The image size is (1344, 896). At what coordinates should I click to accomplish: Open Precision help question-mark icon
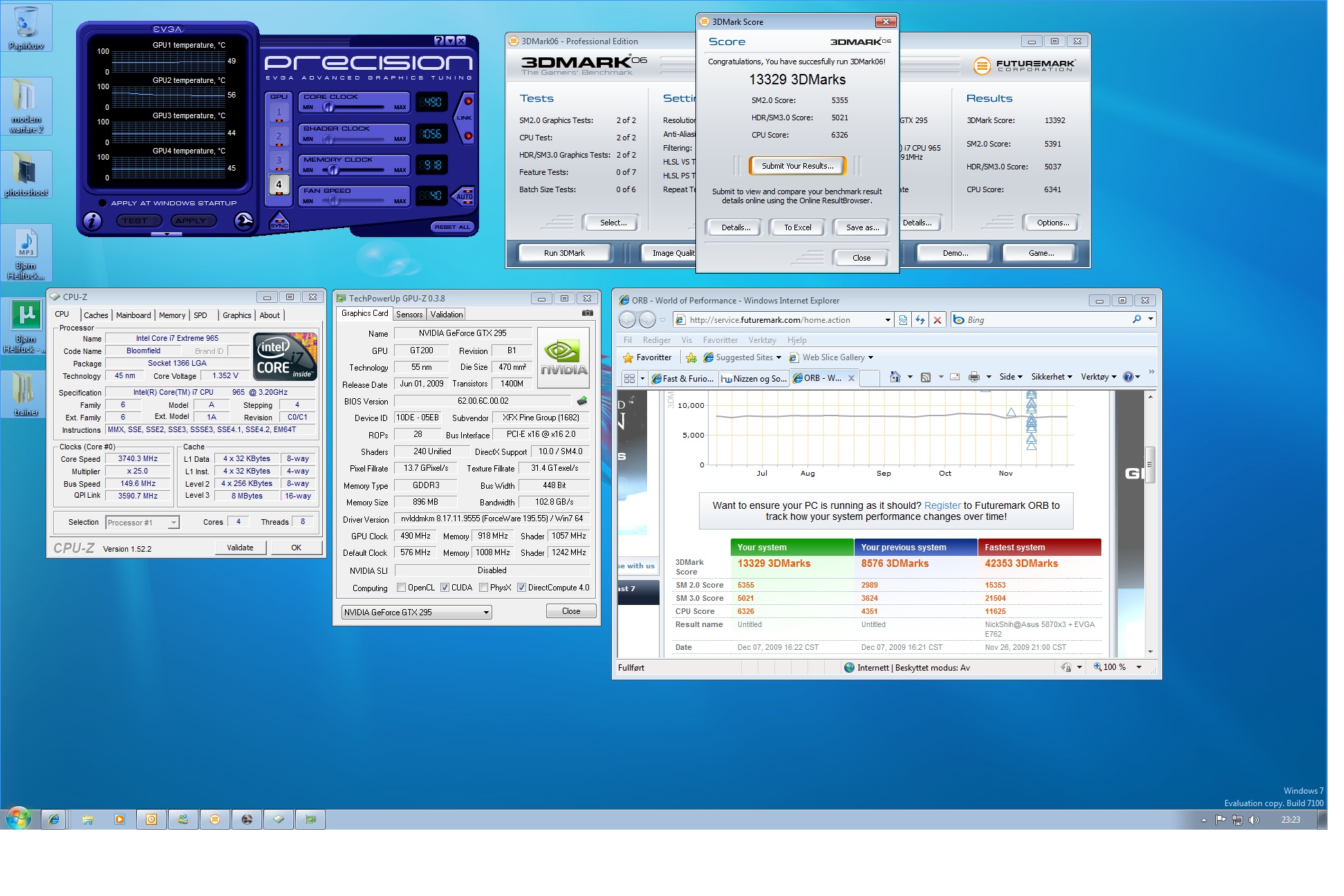(439, 41)
